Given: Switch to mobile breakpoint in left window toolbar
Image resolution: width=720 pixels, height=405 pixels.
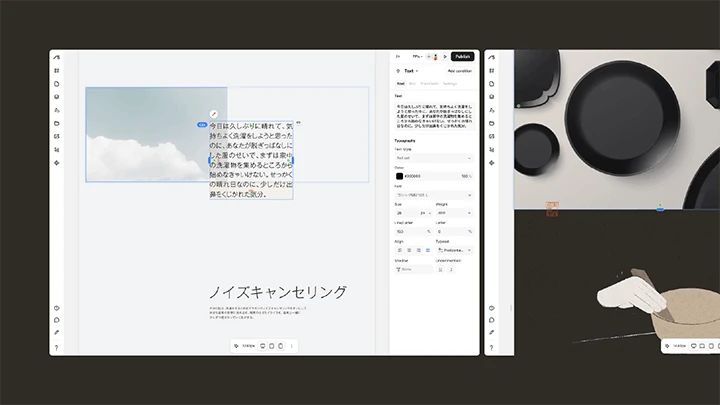Looking at the screenshot, I should (x=280, y=346).
